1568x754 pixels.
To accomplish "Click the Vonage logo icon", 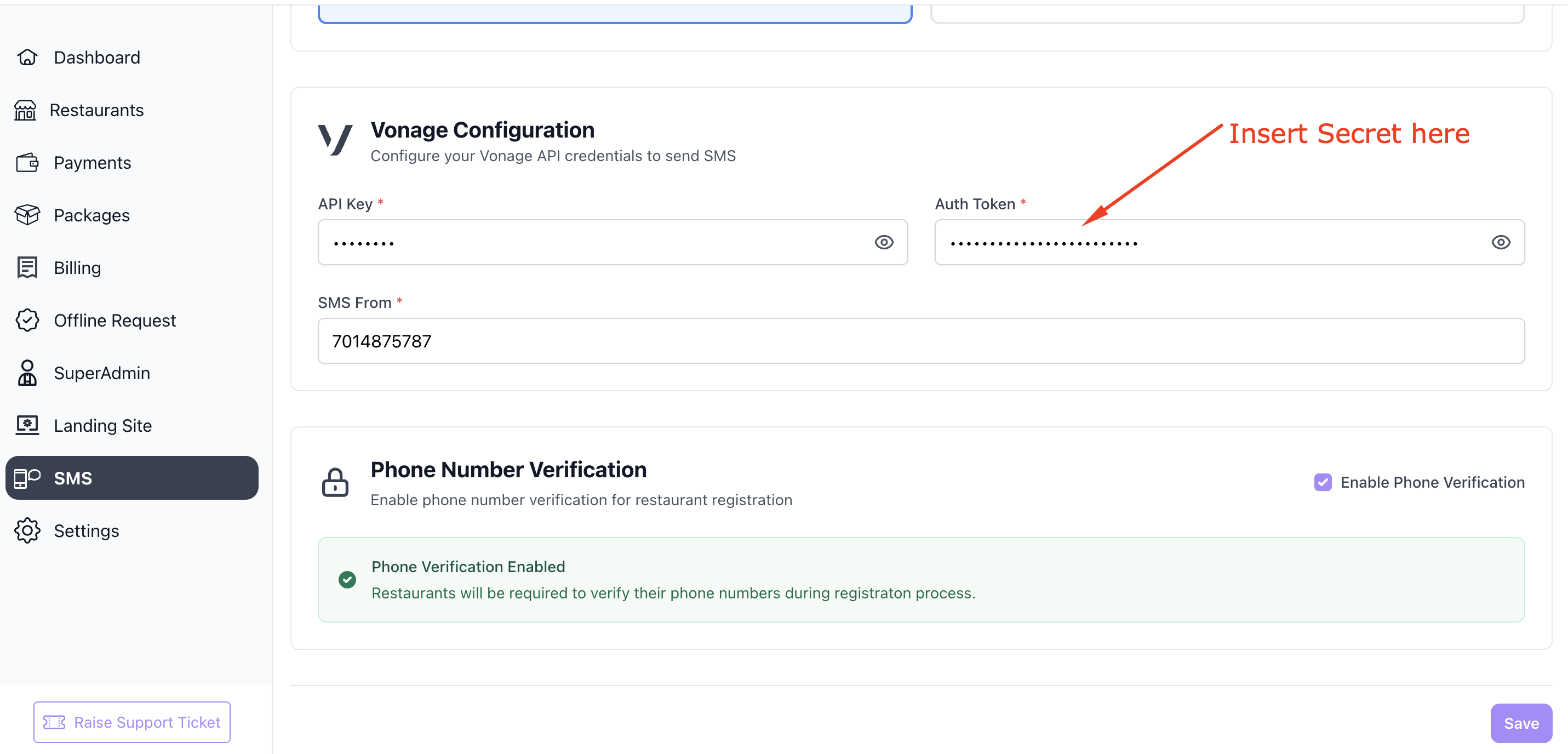I will pyautogui.click(x=335, y=140).
